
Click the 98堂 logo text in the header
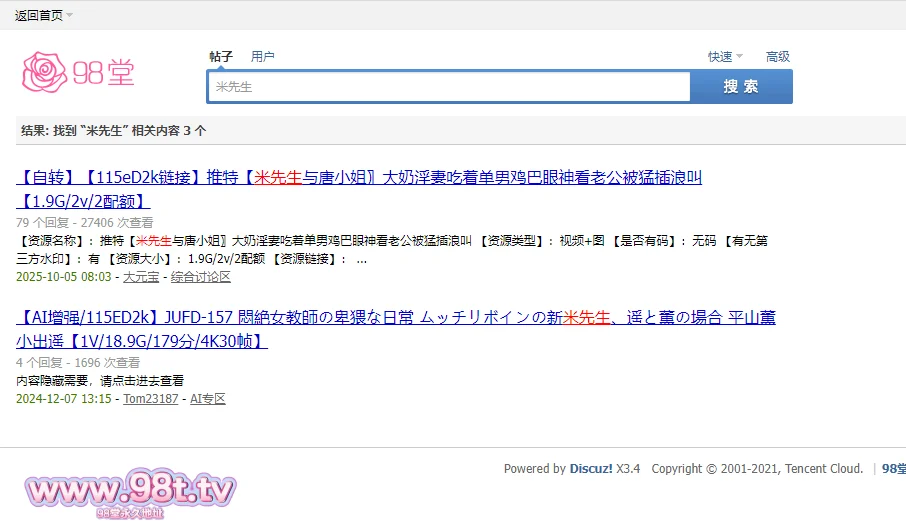pyautogui.click(x=103, y=73)
